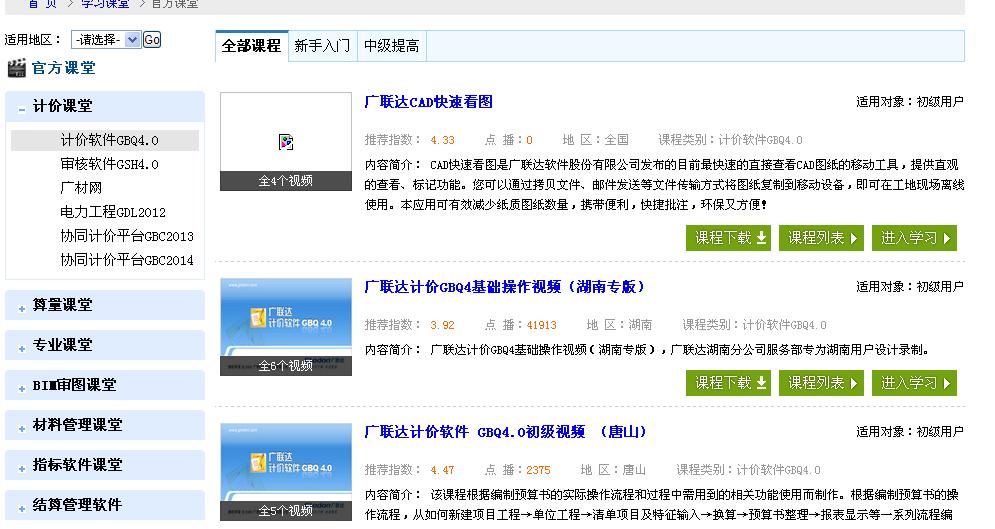995x529 pixels.
Task: Download the 湖南专版 course via 课程下载
Action: (728, 383)
